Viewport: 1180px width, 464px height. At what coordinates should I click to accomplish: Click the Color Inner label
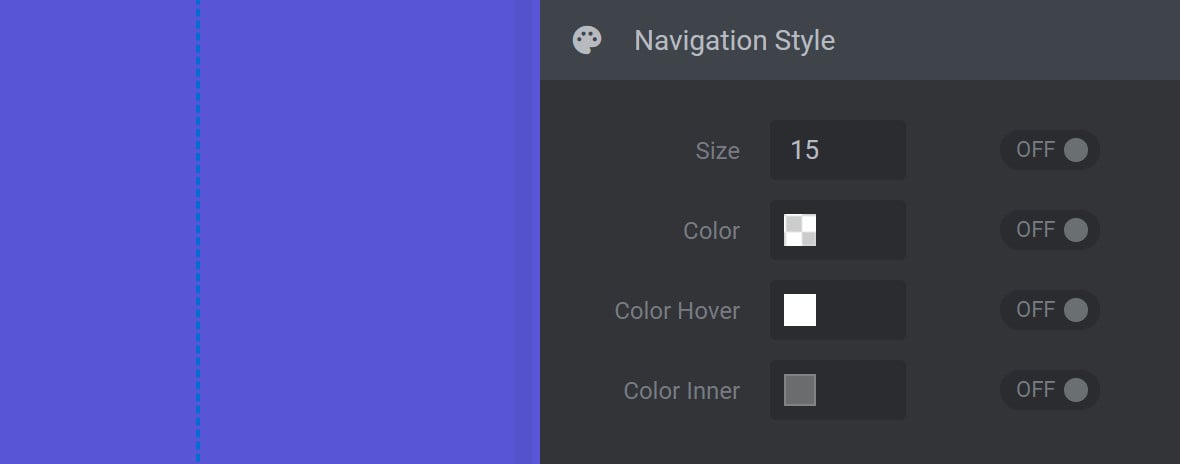[x=682, y=391]
